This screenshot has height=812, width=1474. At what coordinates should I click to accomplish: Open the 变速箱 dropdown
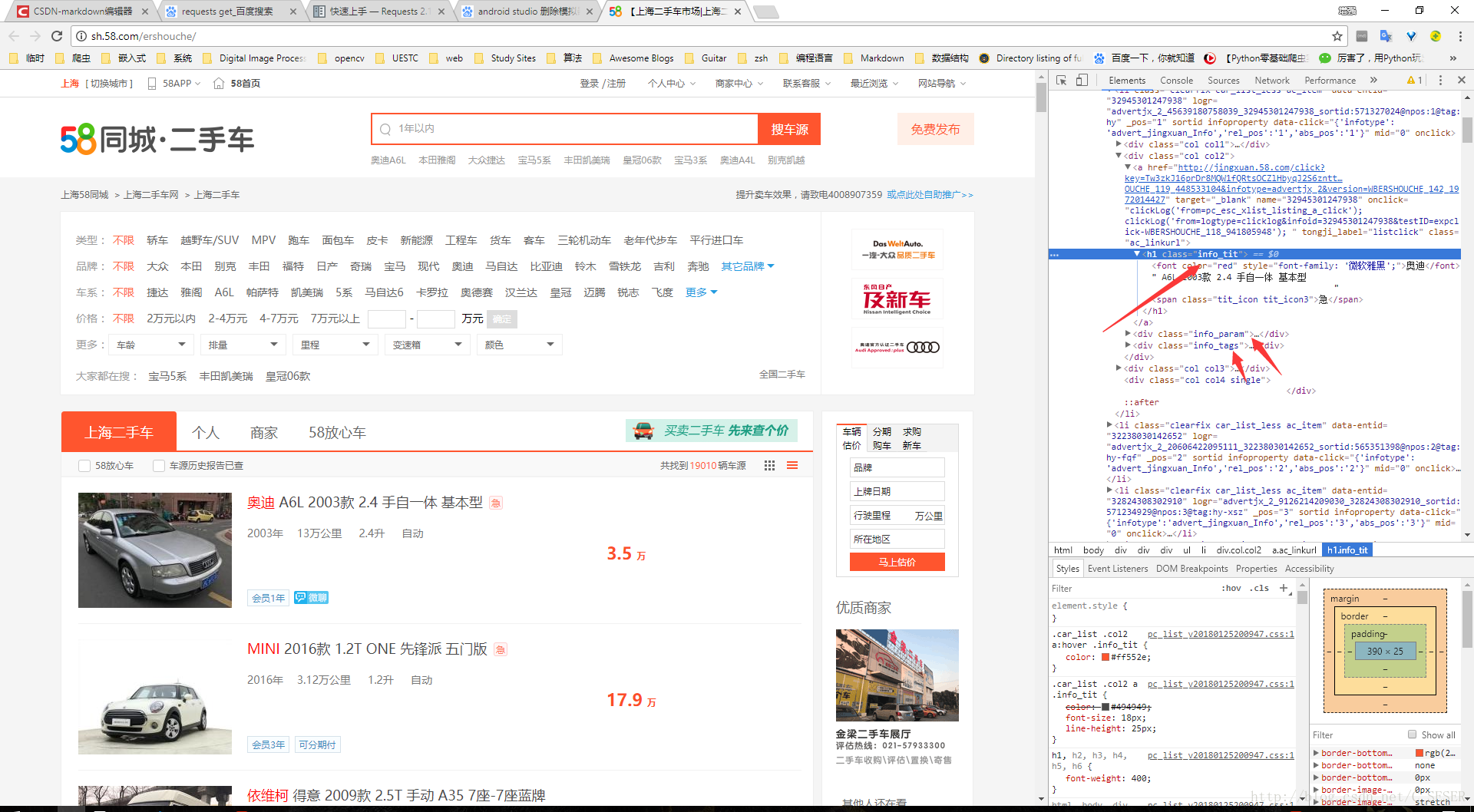click(428, 345)
